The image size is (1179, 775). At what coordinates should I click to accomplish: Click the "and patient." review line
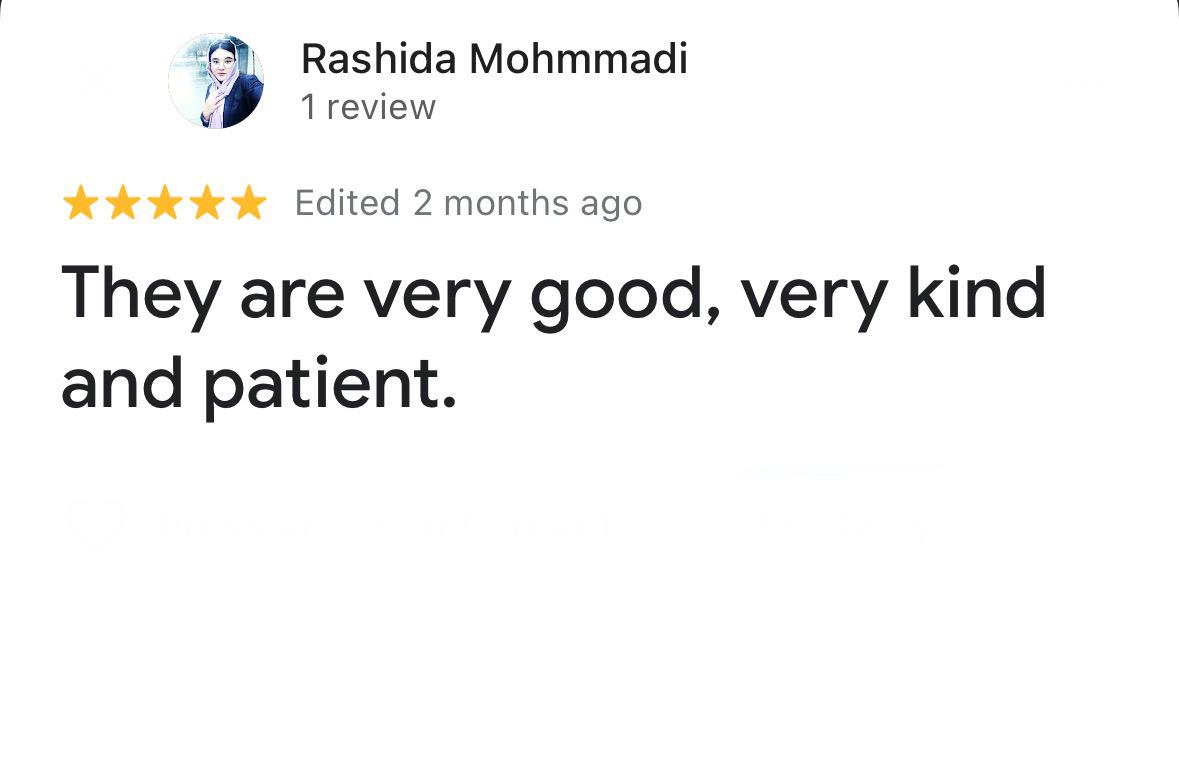click(x=259, y=385)
